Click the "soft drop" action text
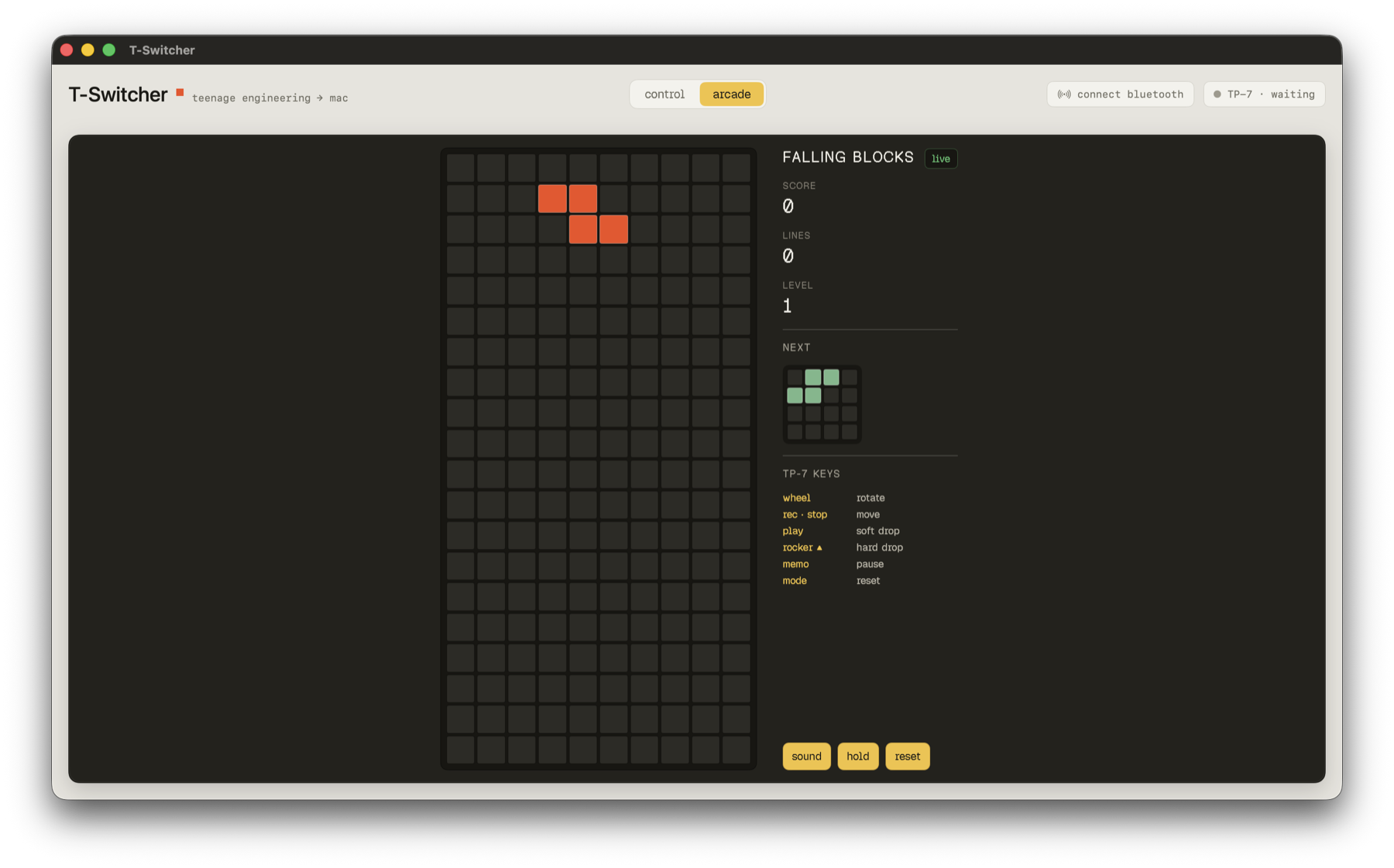The image size is (1394, 868). [877, 531]
